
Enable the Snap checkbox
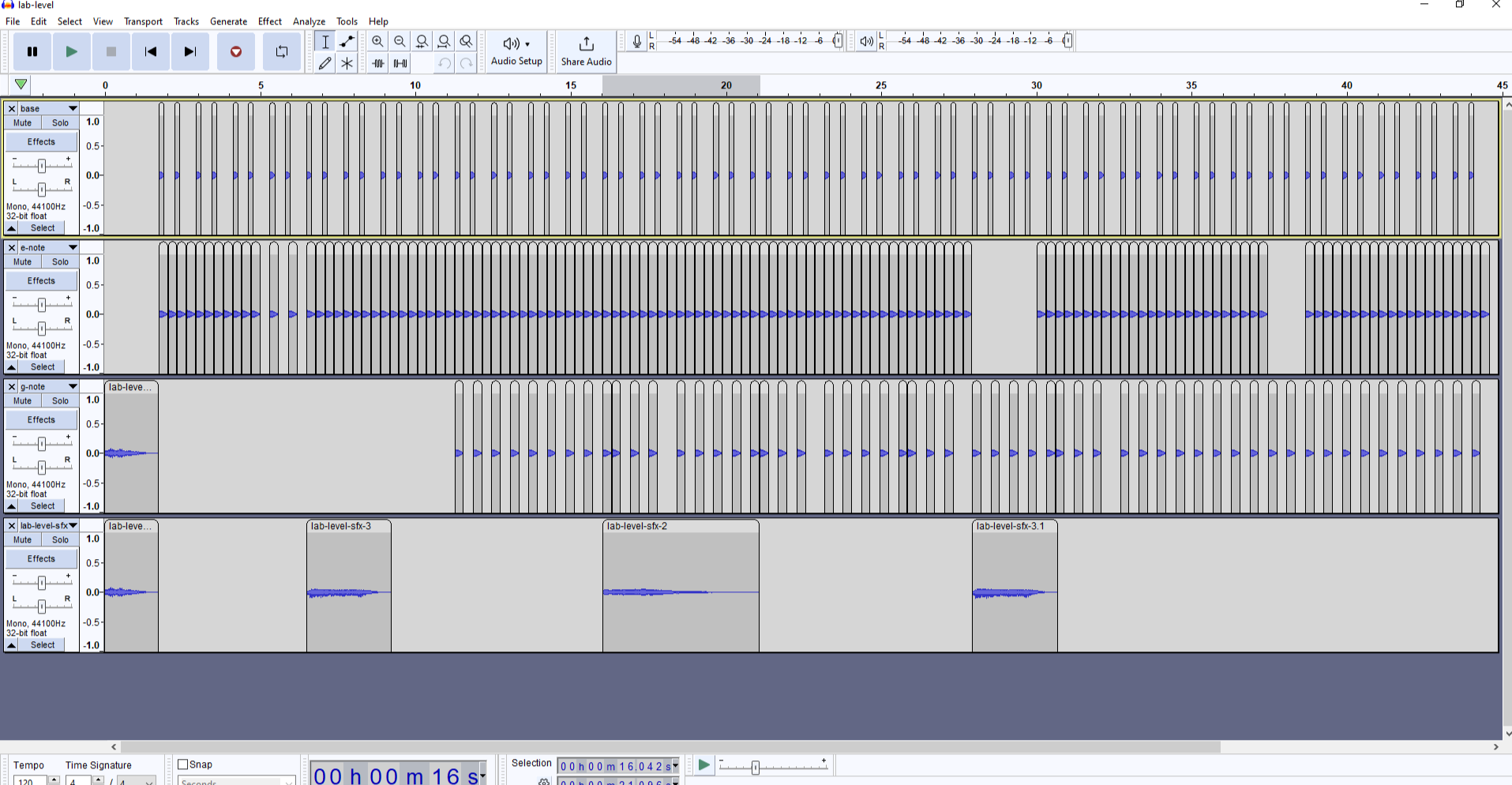coord(183,764)
